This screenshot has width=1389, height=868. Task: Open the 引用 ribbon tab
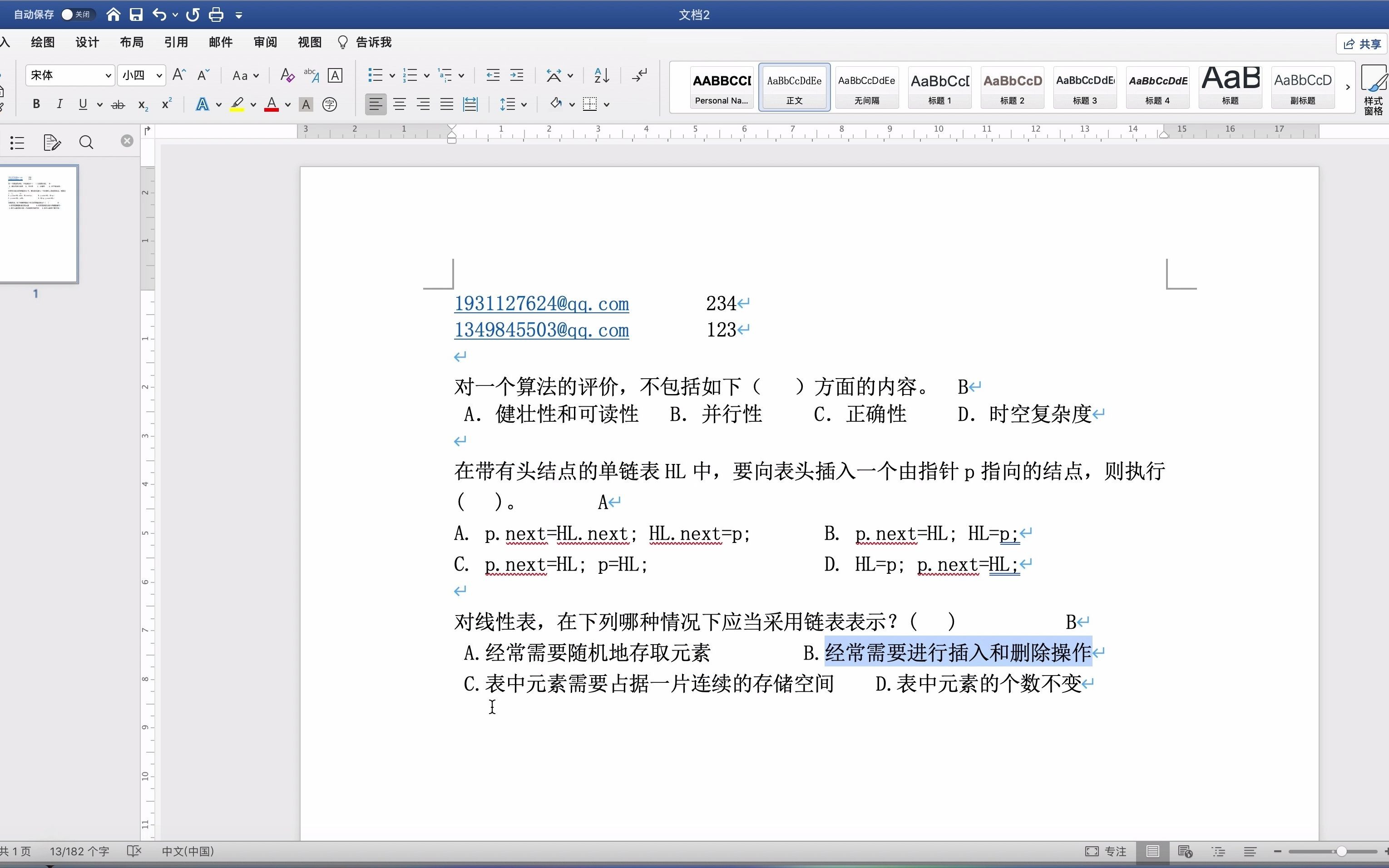176,42
